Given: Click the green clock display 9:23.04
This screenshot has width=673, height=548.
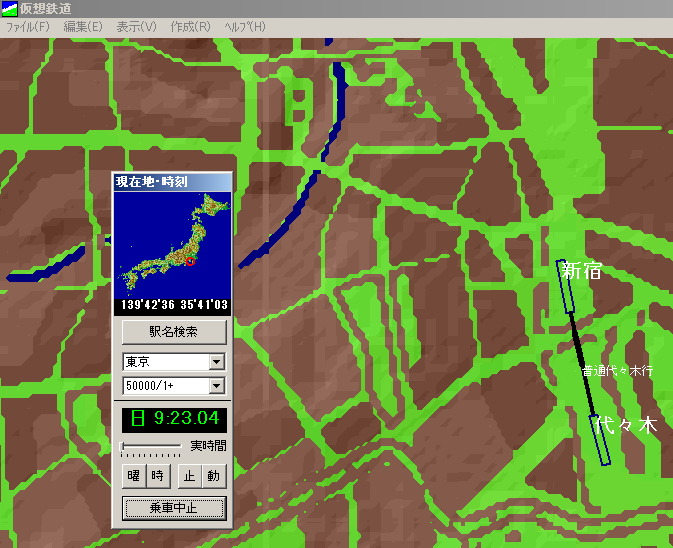Looking at the screenshot, I should click(x=174, y=419).
